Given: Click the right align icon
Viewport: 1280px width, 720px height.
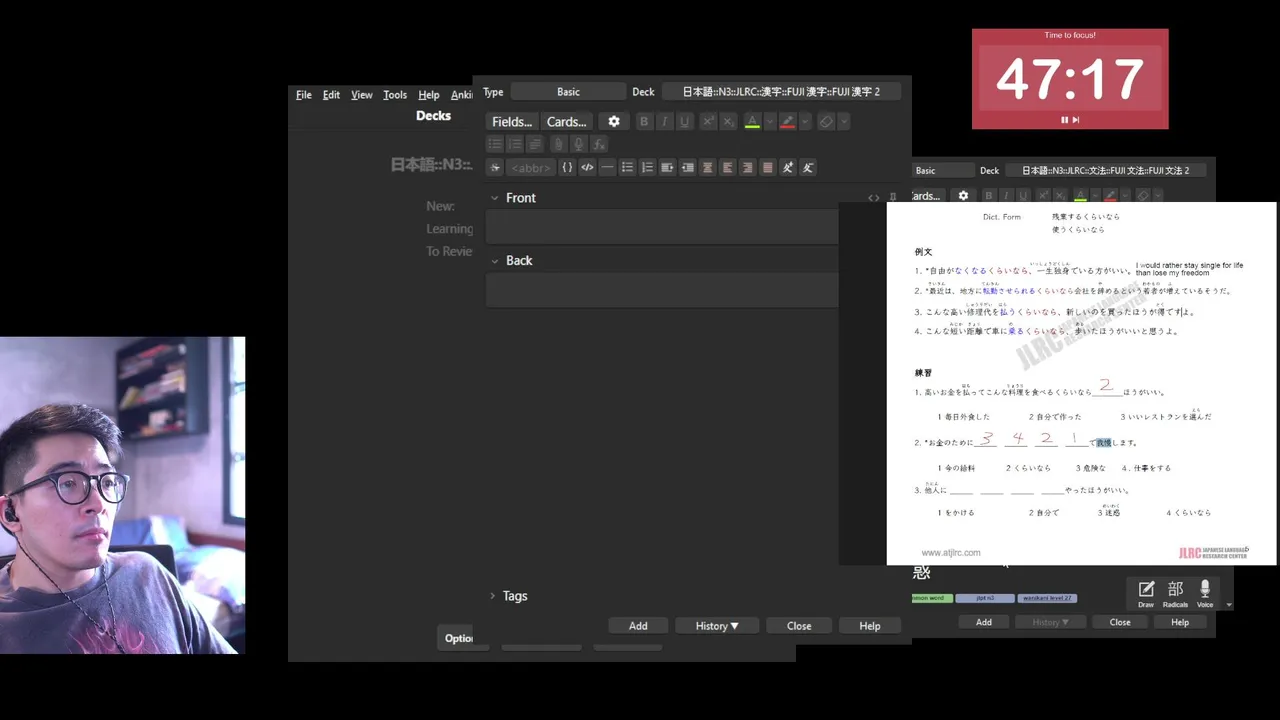Looking at the screenshot, I should (747, 167).
